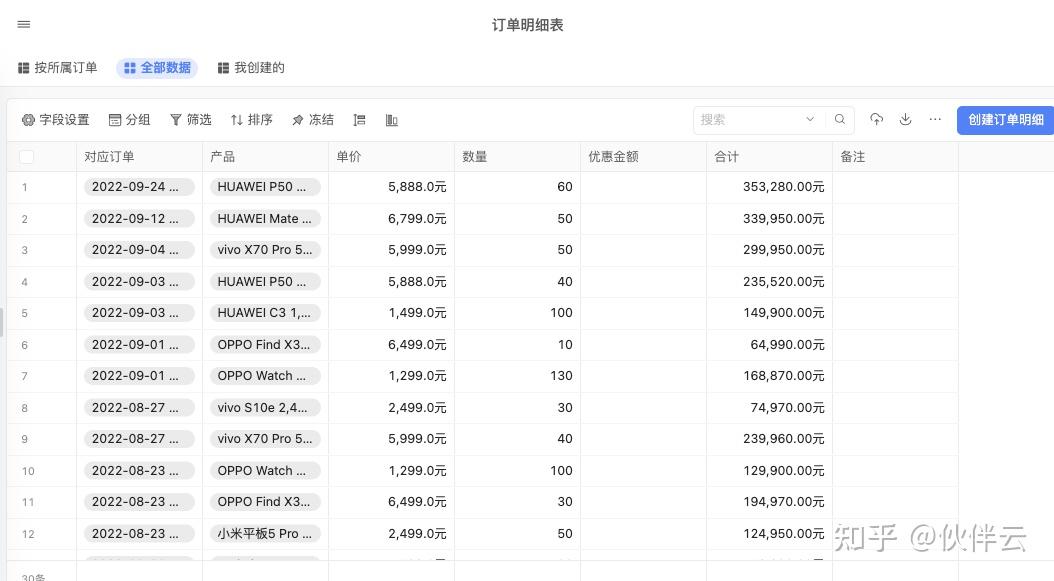Image resolution: width=1054 pixels, height=581 pixels.
Task: Click the OPPO Watch tag in row 7
Action: (265, 376)
